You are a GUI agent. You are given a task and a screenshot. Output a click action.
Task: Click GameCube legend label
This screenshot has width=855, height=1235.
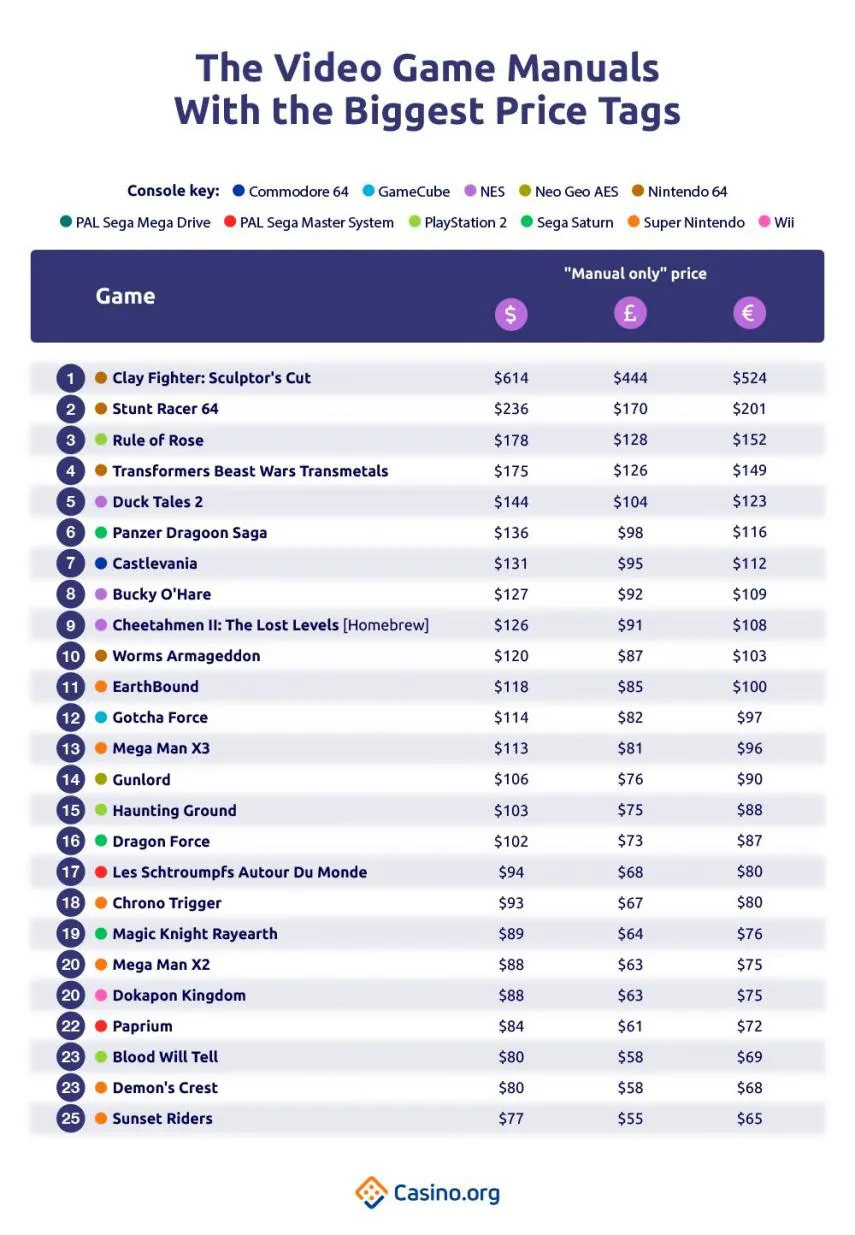click(x=415, y=191)
